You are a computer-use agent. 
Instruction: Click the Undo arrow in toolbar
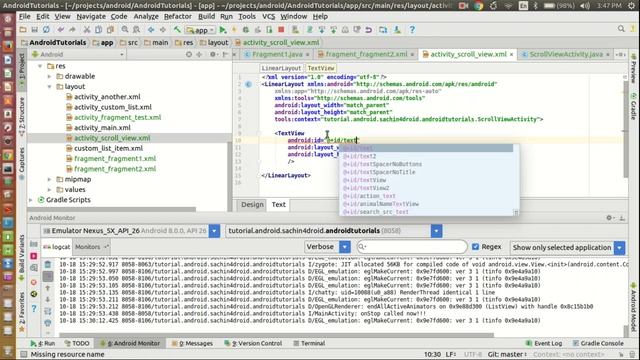tap(61, 30)
